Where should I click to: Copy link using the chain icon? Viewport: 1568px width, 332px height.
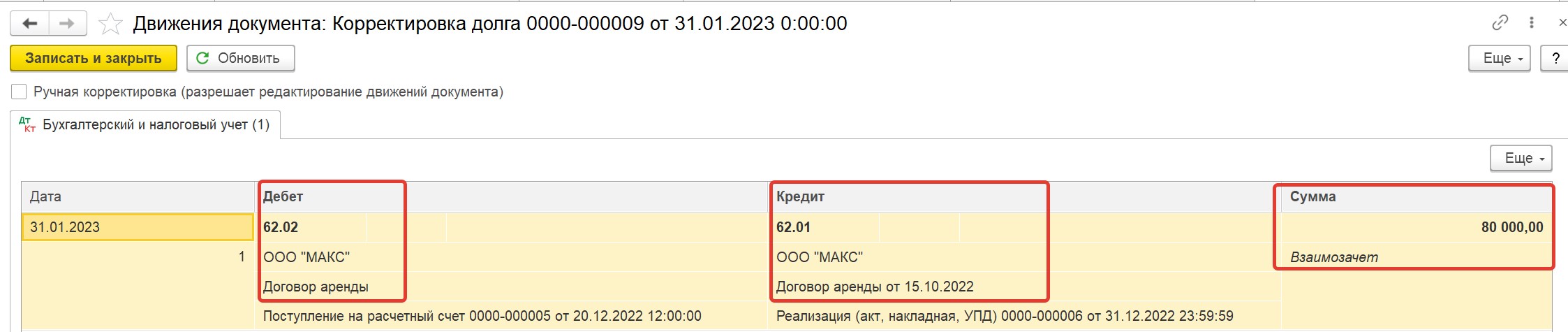[1500, 23]
